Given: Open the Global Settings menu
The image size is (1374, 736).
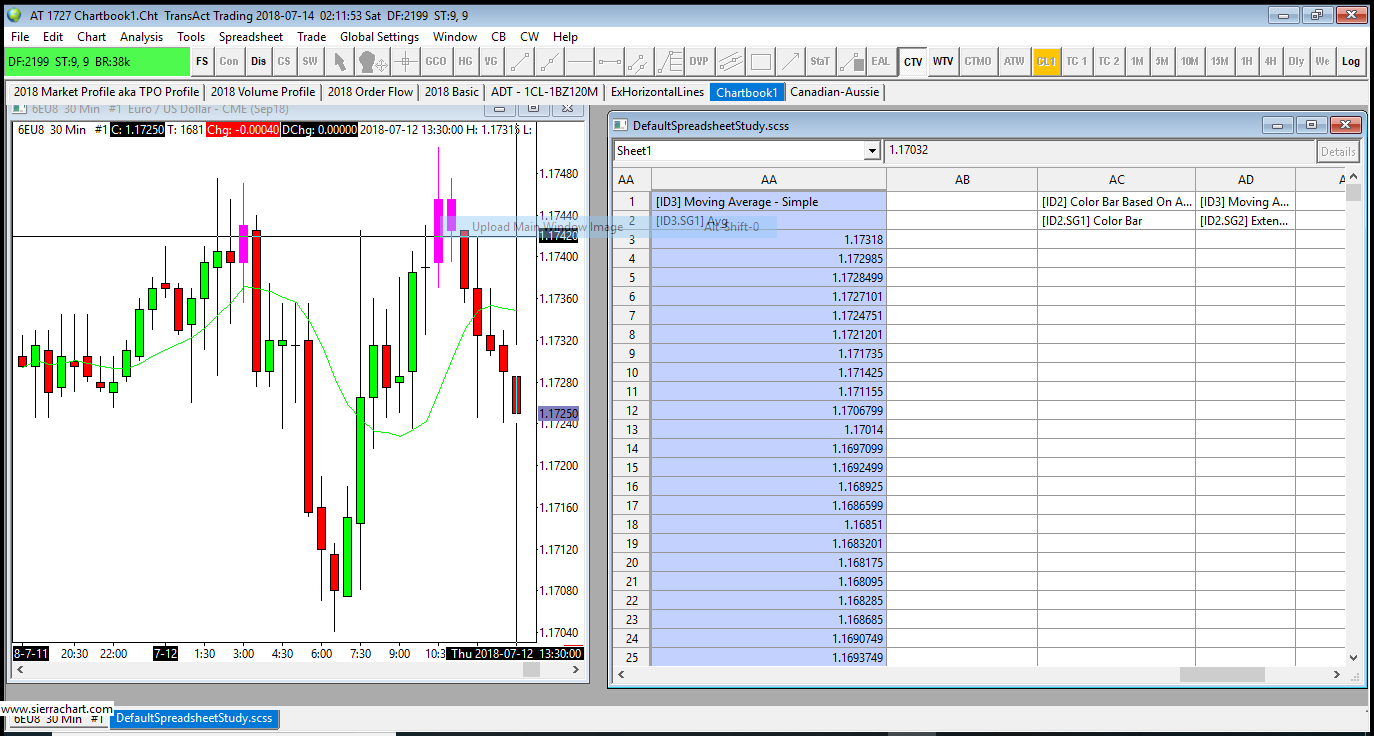Looking at the screenshot, I should pyautogui.click(x=379, y=37).
